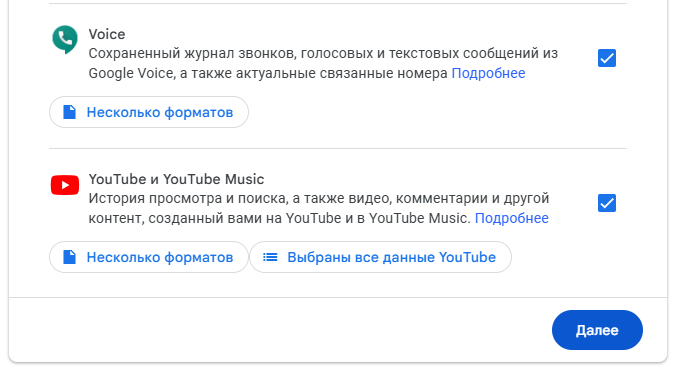Click the empty footer area left of Далее

(x=279, y=330)
